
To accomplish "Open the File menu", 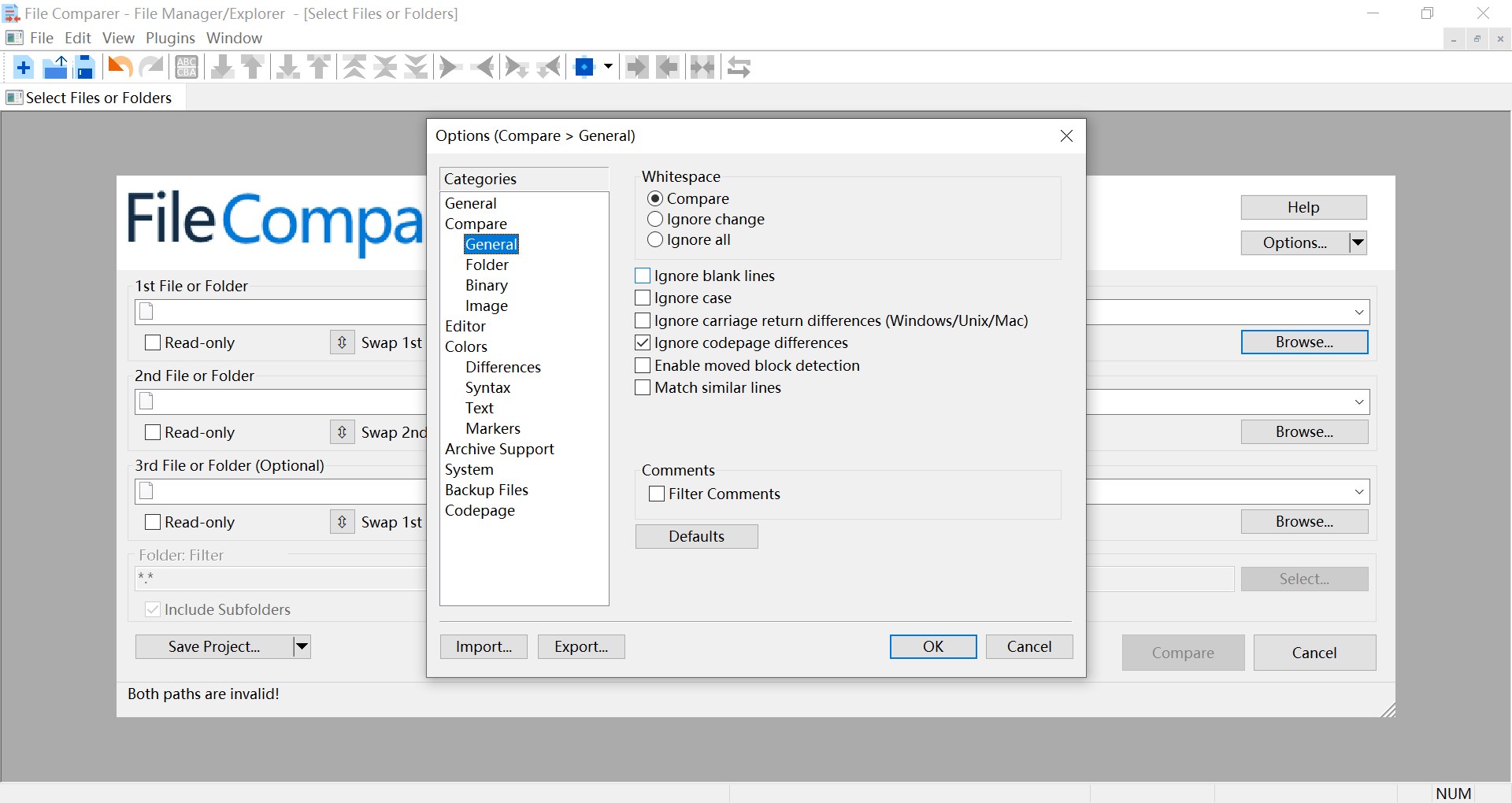I will (x=42, y=38).
